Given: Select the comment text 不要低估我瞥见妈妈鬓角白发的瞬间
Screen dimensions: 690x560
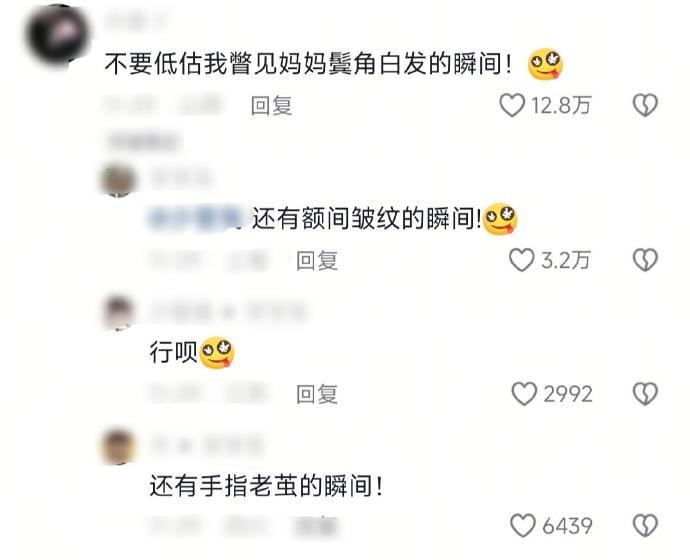Looking at the screenshot, I should tap(308, 64).
